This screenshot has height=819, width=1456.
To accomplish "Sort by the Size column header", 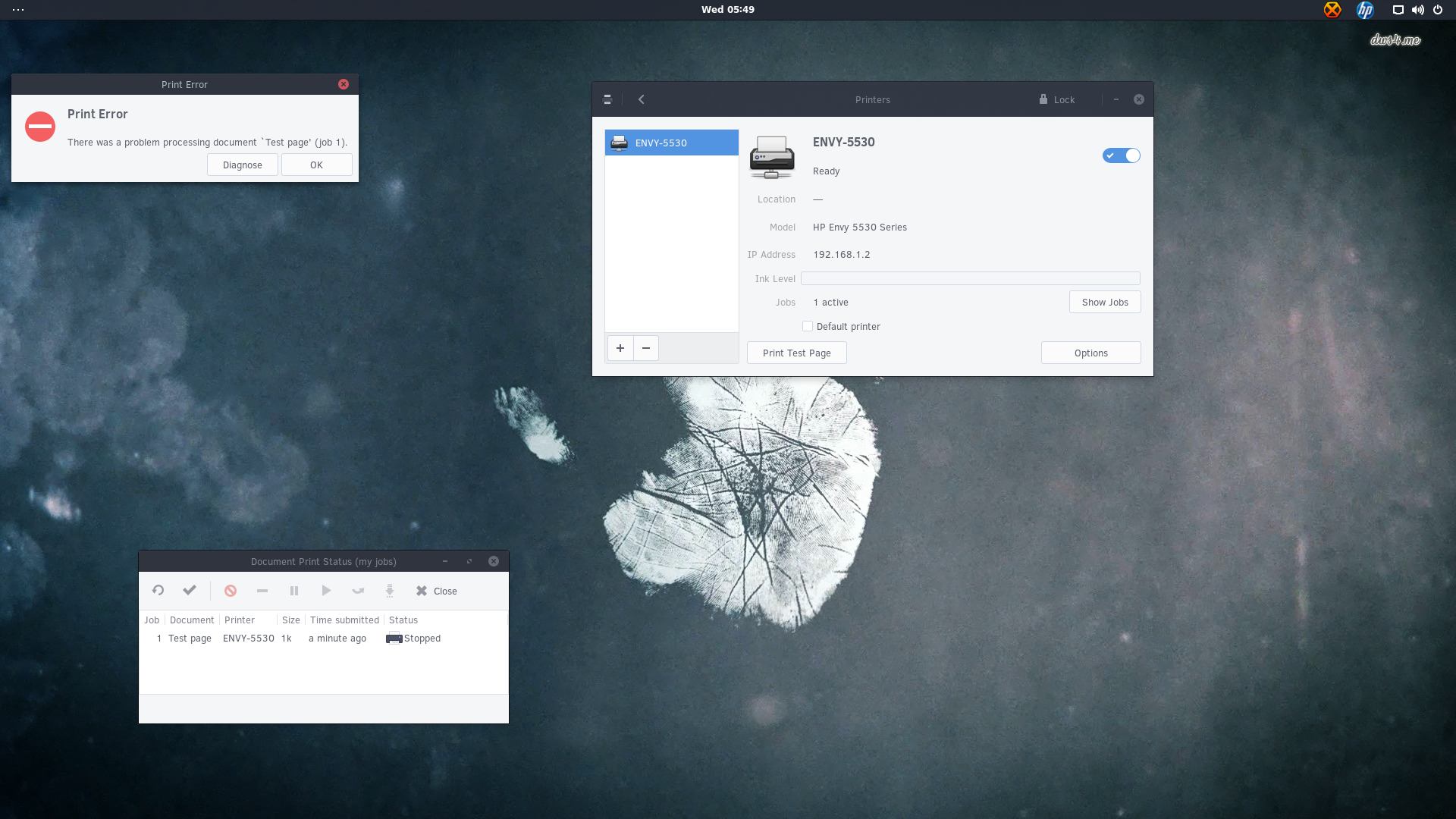I will tap(291, 620).
